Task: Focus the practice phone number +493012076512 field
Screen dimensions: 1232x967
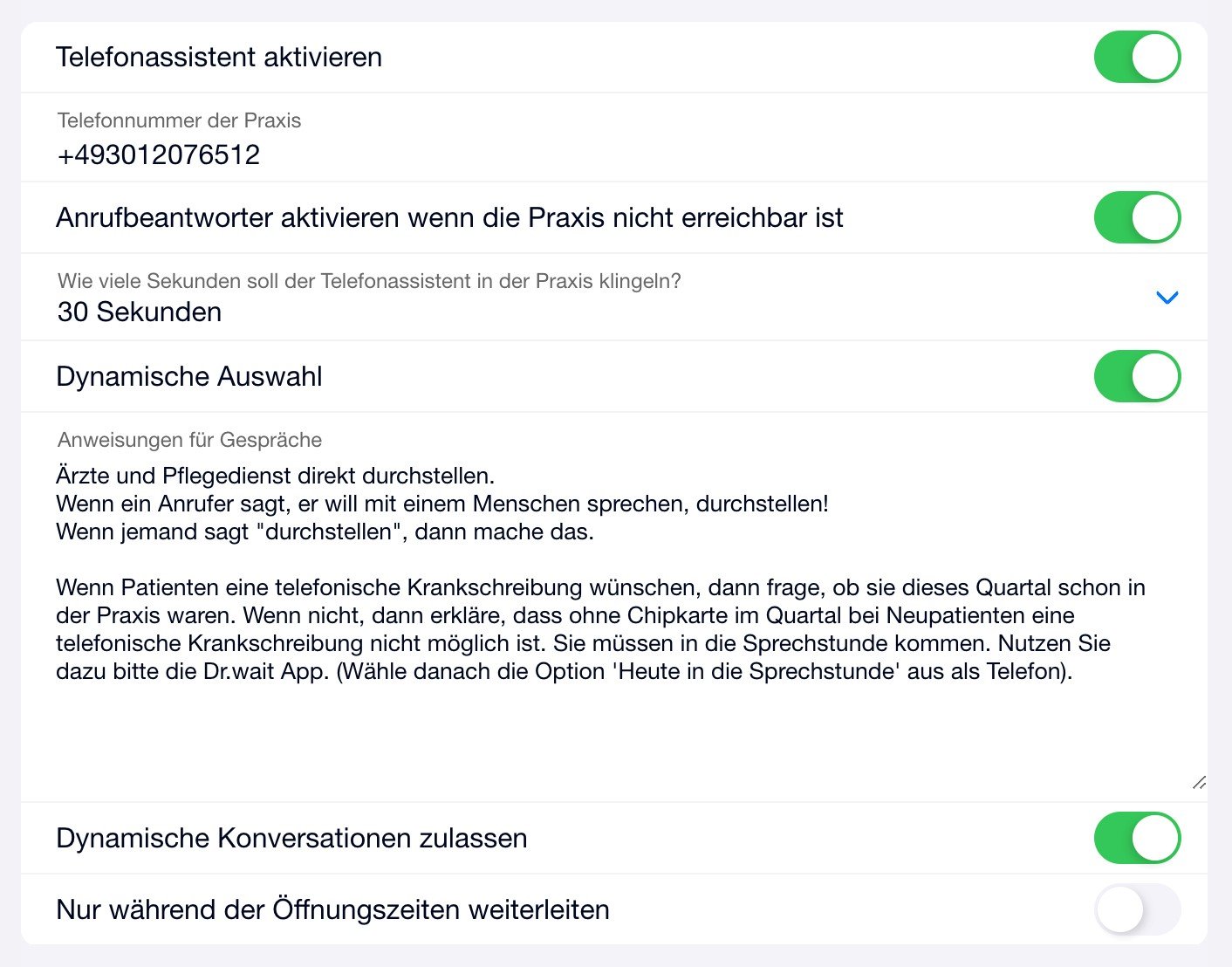Action: coord(159,155)
